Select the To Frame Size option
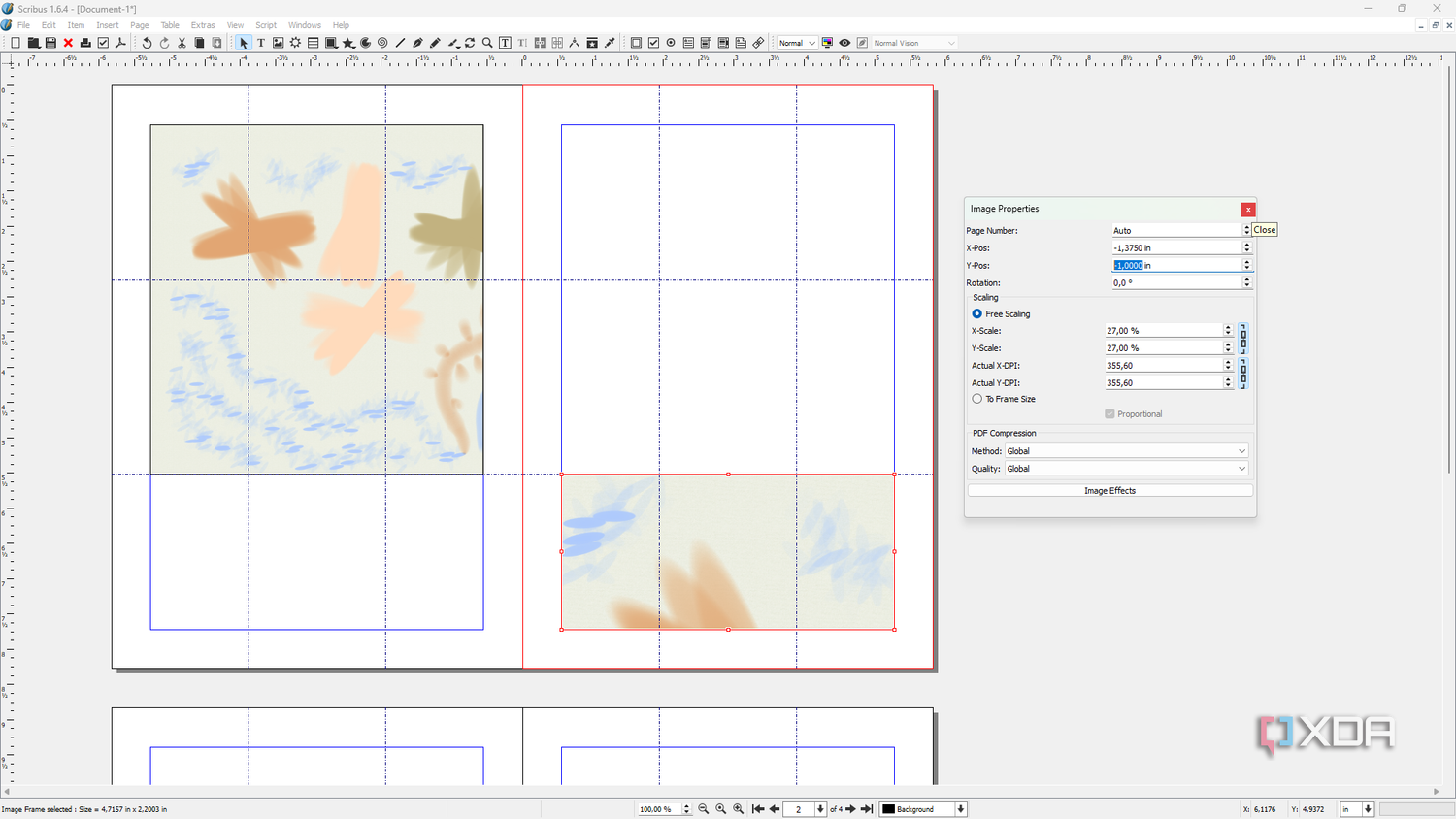Image resolution: width=1456 pixels, height=819 pixels. [x=977, y=399]
